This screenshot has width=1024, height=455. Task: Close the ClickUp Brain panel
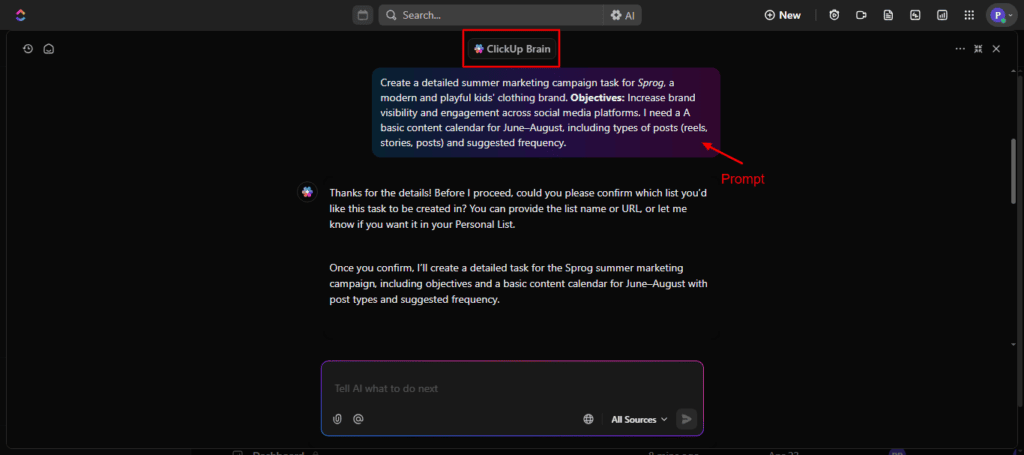[x=996, y=48]
